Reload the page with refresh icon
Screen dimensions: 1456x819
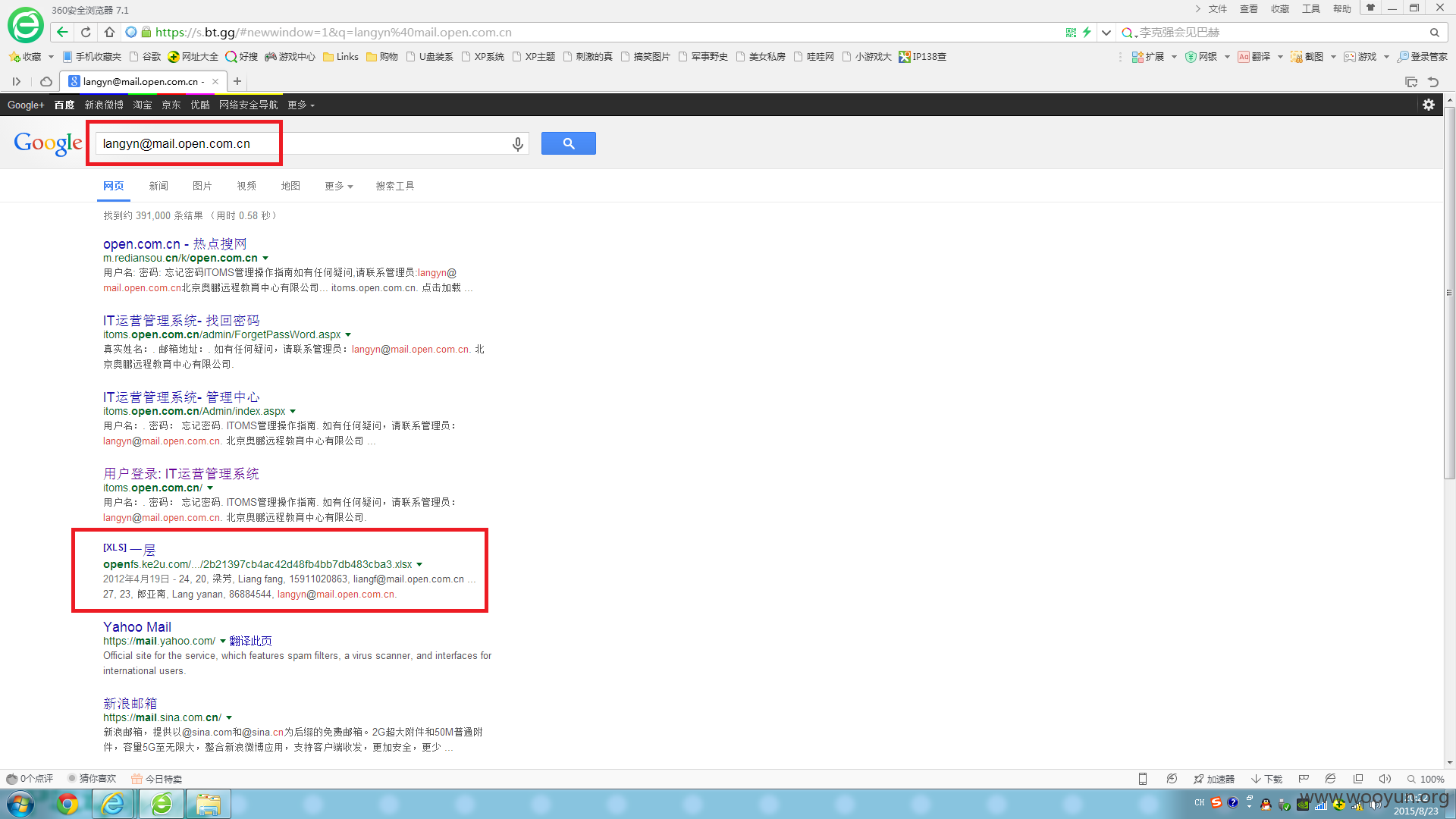click(x=86, y=32)
